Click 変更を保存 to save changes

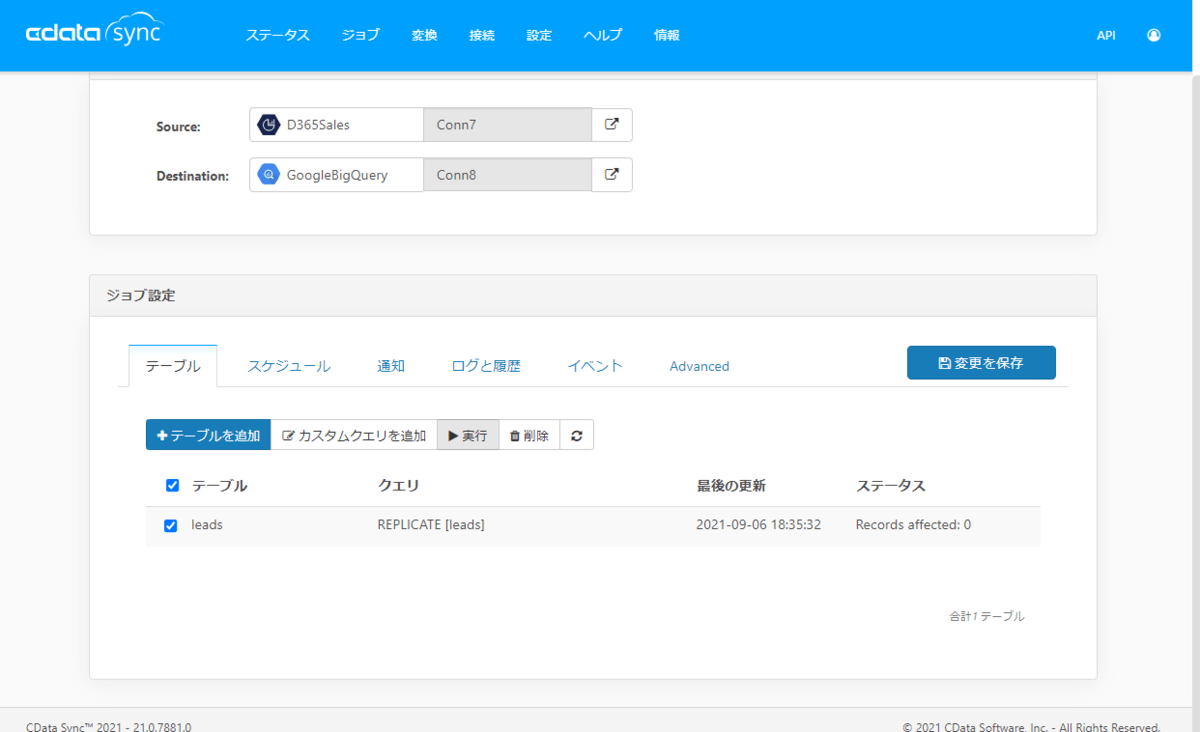pyautogui.click(x=981, y=363)
